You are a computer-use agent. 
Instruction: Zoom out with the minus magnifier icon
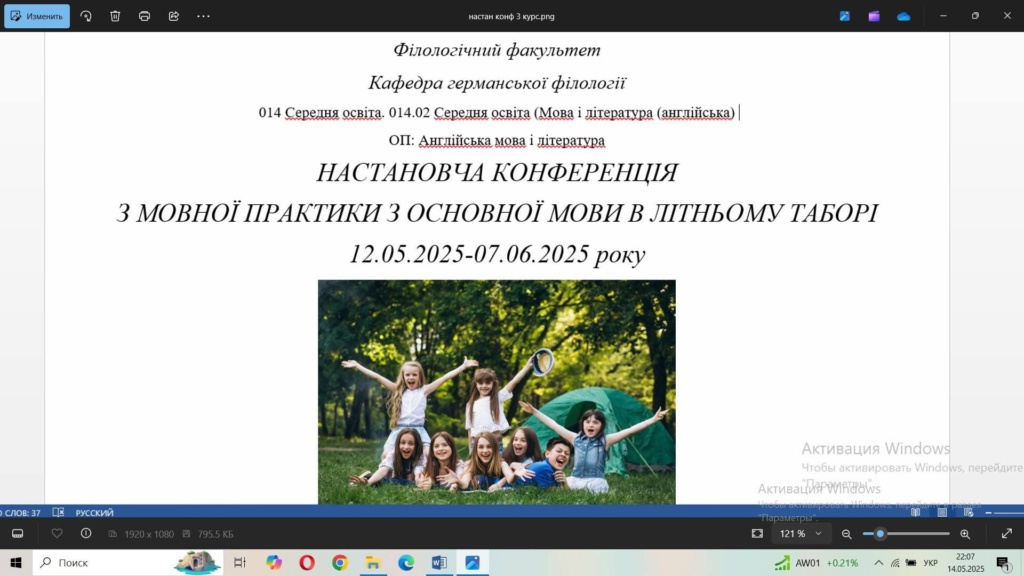(x=846, y=534)
